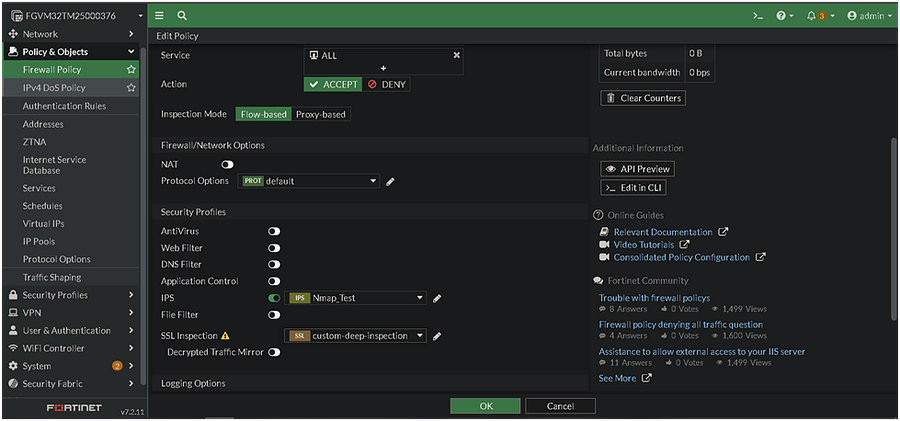The height and width of the screenshot is (421, 900).
Task: Edit the default protocol options pencil
Action: pyautogui.click(x=390, y=181)
